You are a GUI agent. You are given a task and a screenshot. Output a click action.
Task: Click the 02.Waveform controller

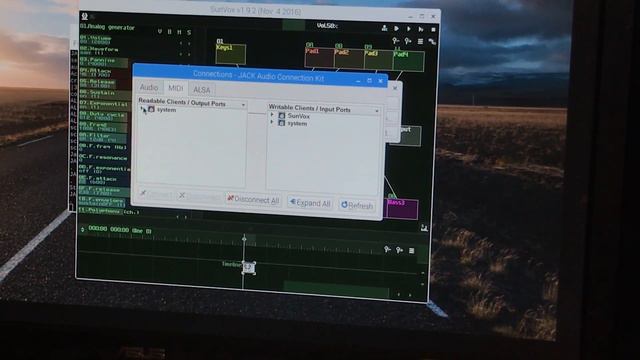click(x=104, y=51)
